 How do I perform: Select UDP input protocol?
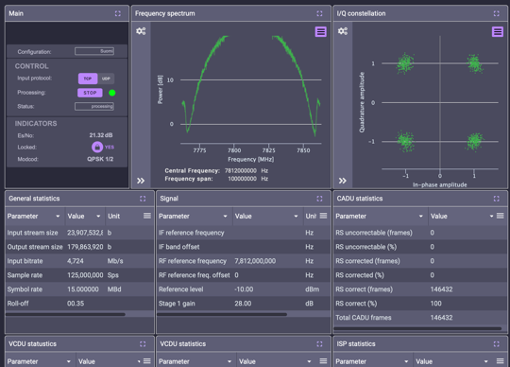[x=106, y=79]
